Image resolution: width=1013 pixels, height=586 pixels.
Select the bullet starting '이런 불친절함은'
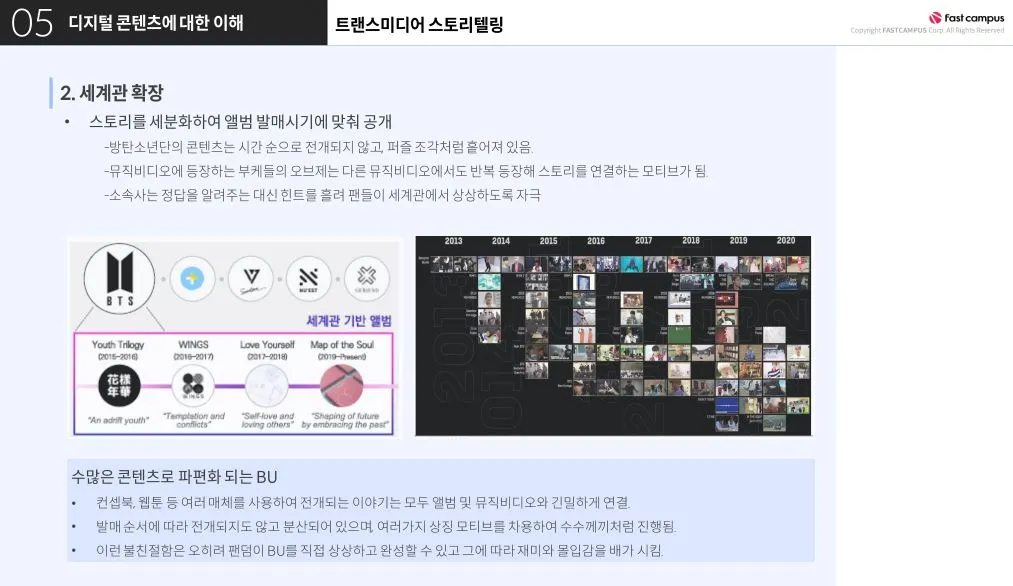(x=379, y=550)
